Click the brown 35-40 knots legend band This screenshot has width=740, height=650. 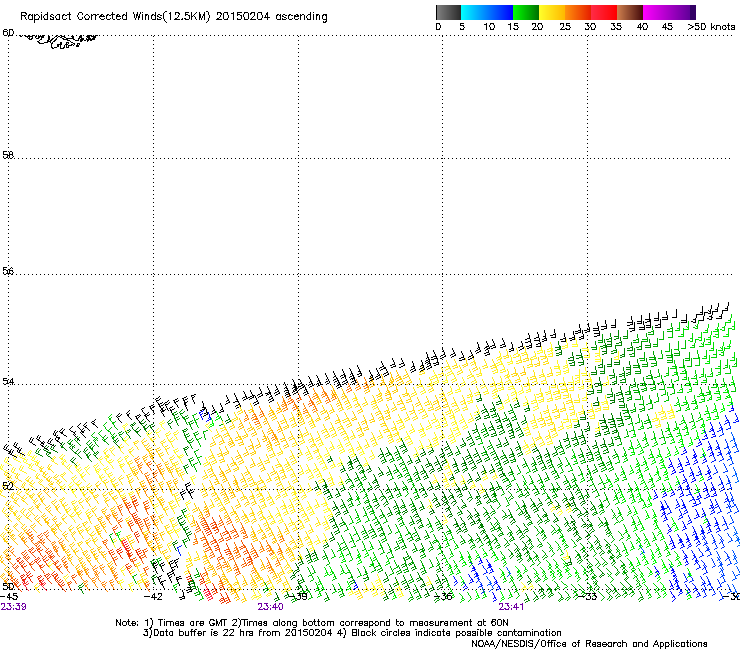click(x=630, y=12)
